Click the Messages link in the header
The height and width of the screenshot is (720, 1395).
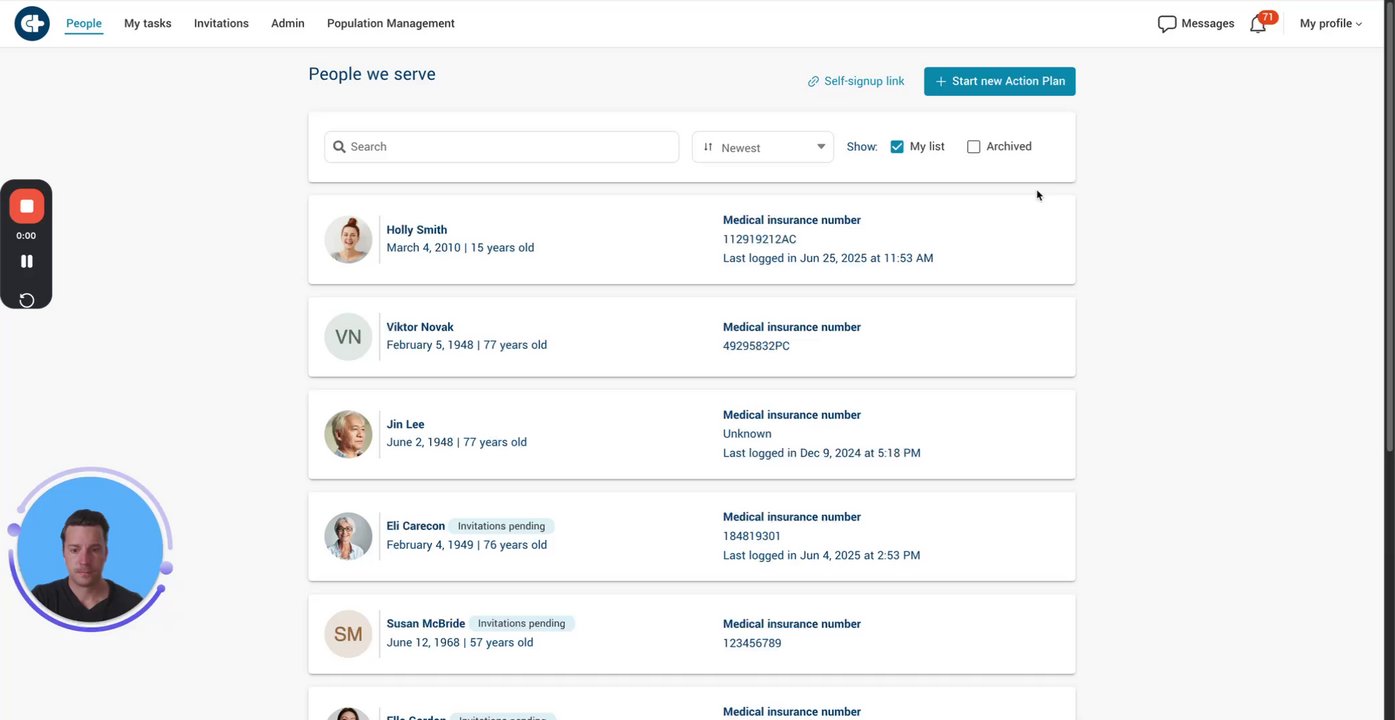click(x=1208, y=24)
